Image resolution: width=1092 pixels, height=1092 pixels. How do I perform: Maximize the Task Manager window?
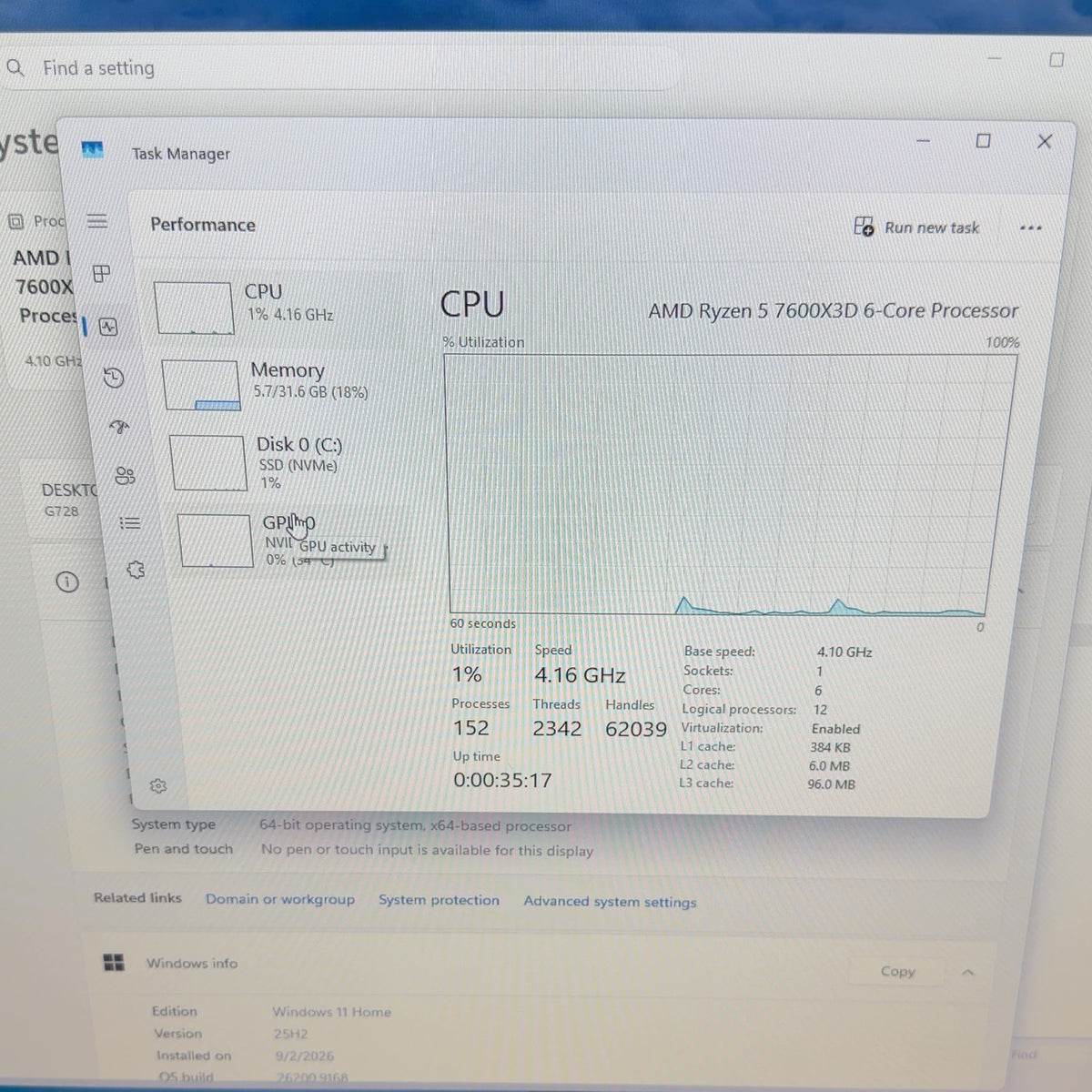tap(983, 141)
